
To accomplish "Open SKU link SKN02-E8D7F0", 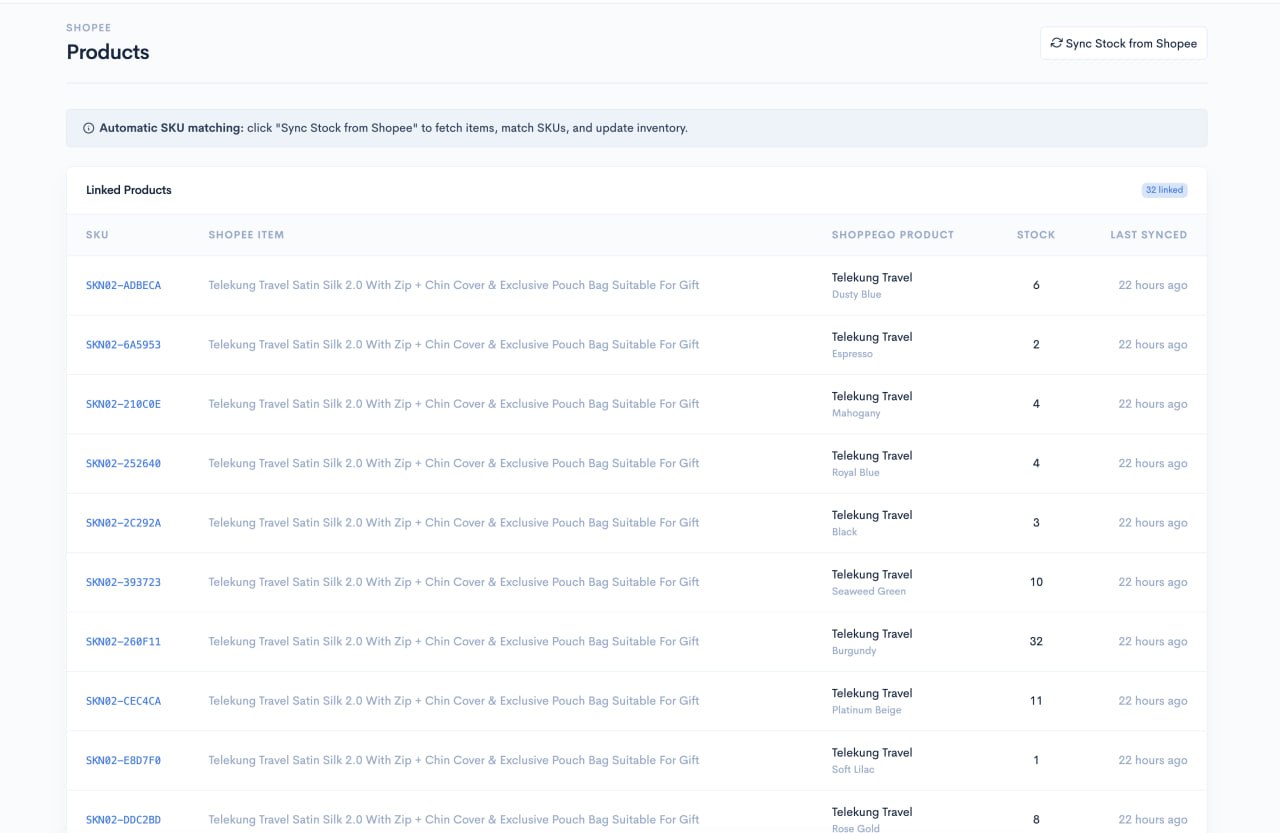I will pyautogui.click(x=123, y=760).
